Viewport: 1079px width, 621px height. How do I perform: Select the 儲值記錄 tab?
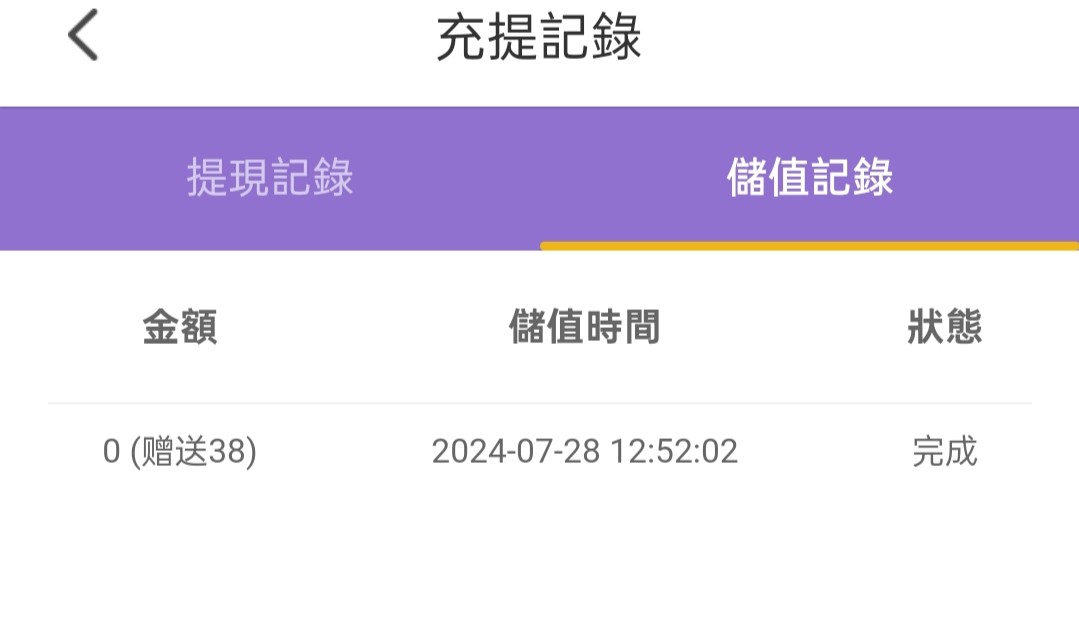point(810,178)
